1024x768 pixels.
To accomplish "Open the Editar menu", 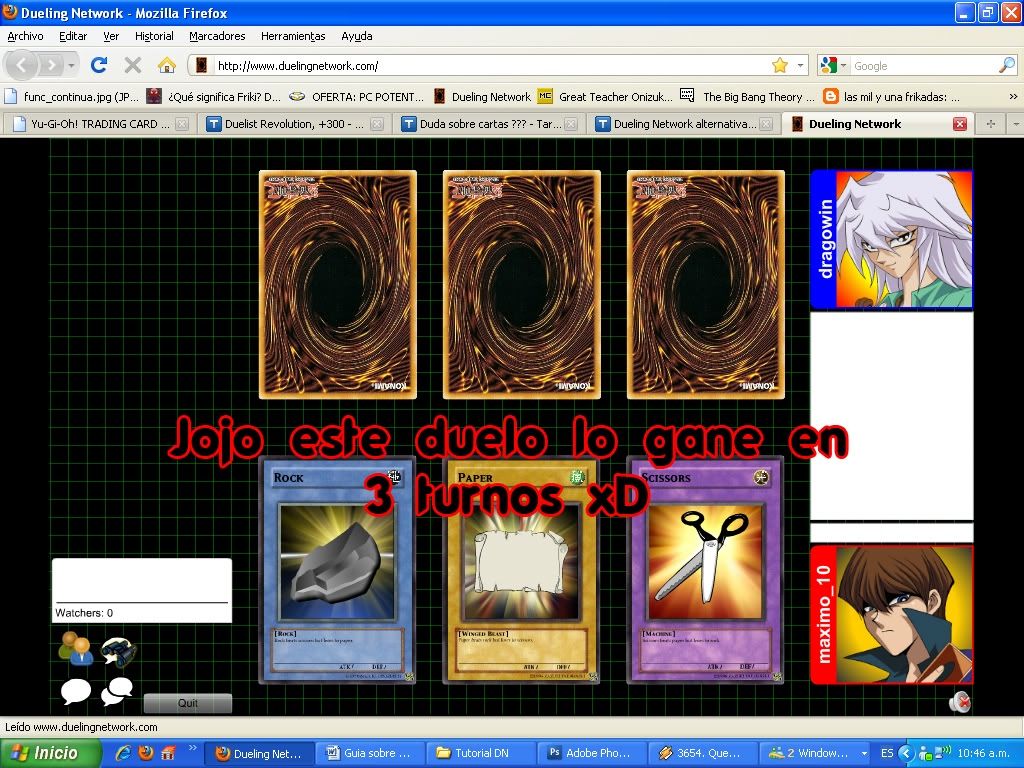I will tap(72, 36).
